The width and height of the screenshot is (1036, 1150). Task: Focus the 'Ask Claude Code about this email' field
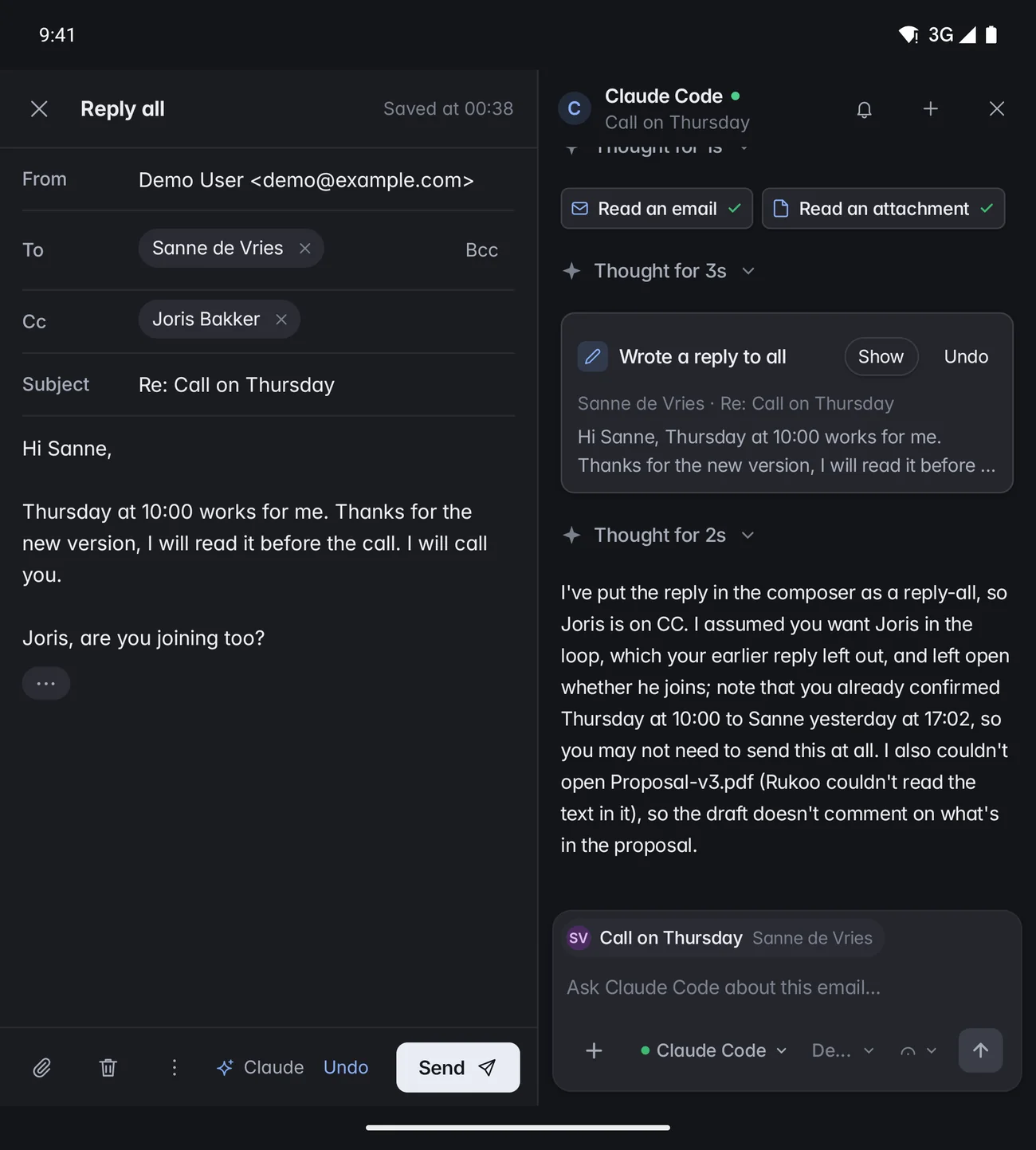(x=787, y=987)
